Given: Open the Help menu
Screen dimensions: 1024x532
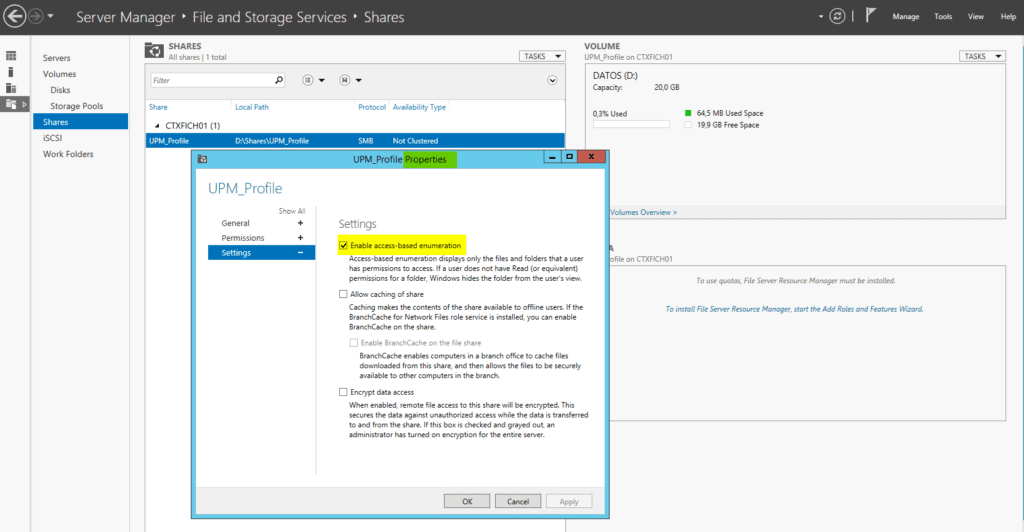Looking at the screenshot, I should [1008, 17].
